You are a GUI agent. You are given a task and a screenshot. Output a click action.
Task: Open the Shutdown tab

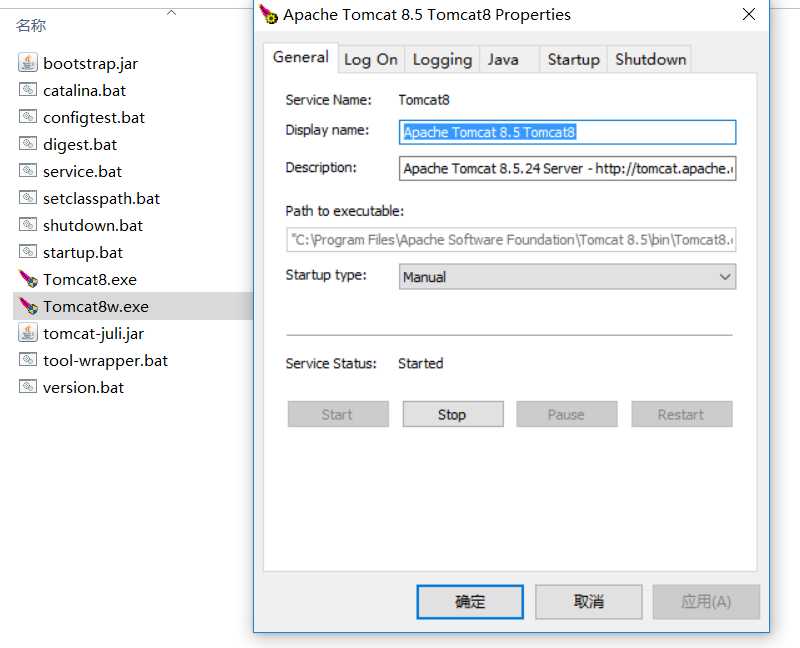pyautogui.click(x=650, y=59)
